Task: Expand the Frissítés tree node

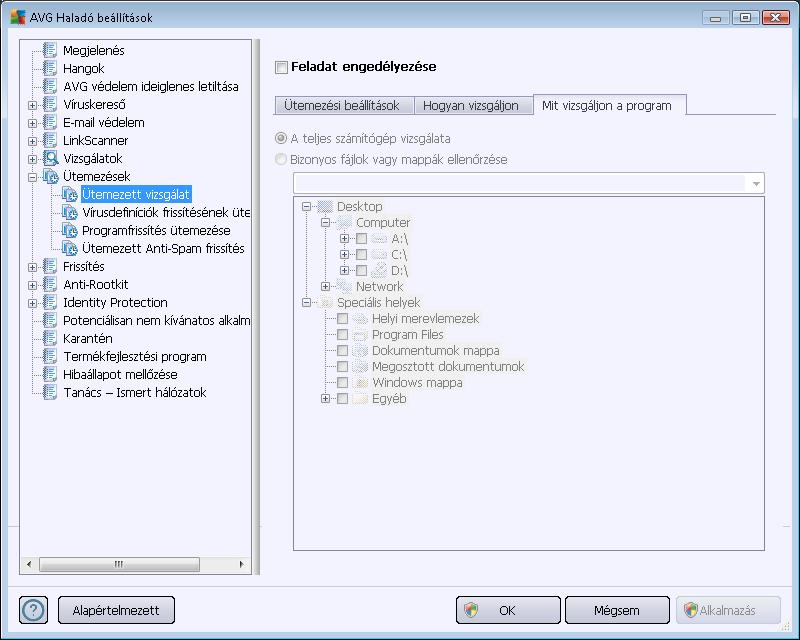Action: click(33, 267)
